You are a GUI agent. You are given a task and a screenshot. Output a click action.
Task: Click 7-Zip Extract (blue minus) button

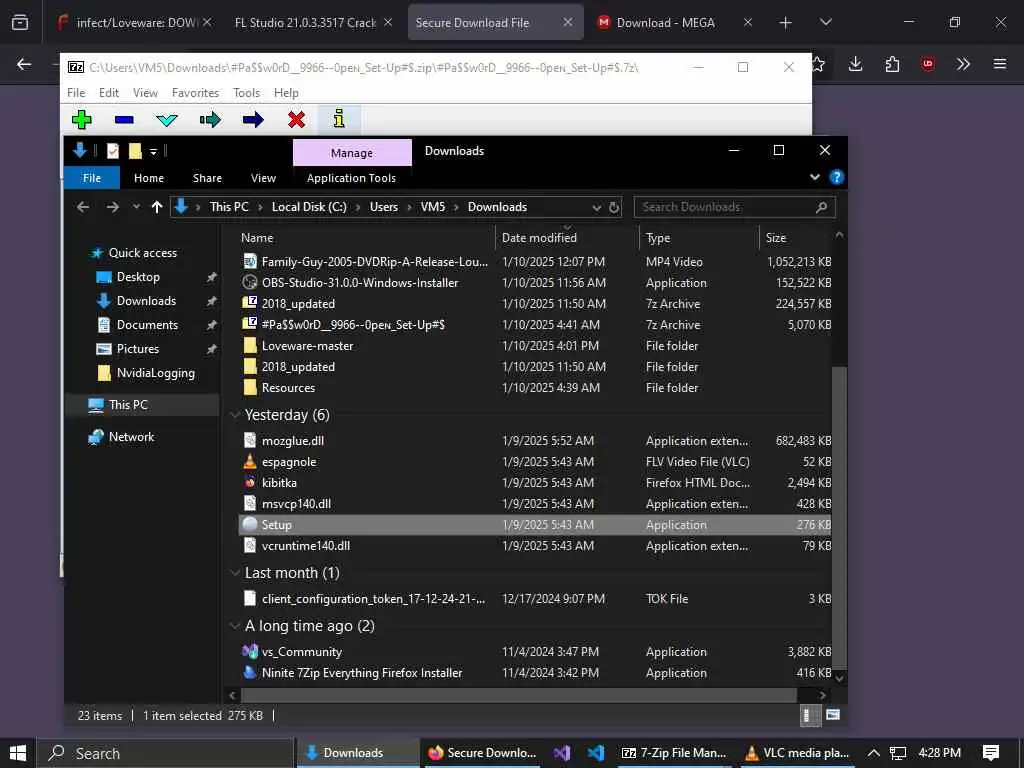[124, 120]
